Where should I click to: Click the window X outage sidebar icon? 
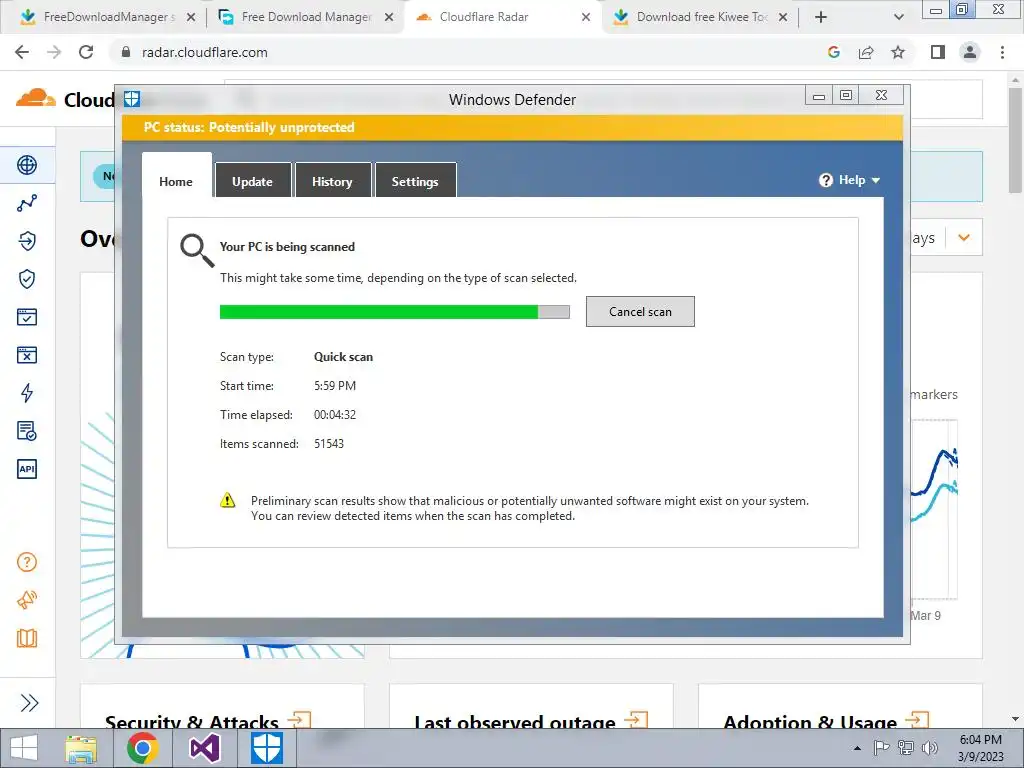point(27,355)
